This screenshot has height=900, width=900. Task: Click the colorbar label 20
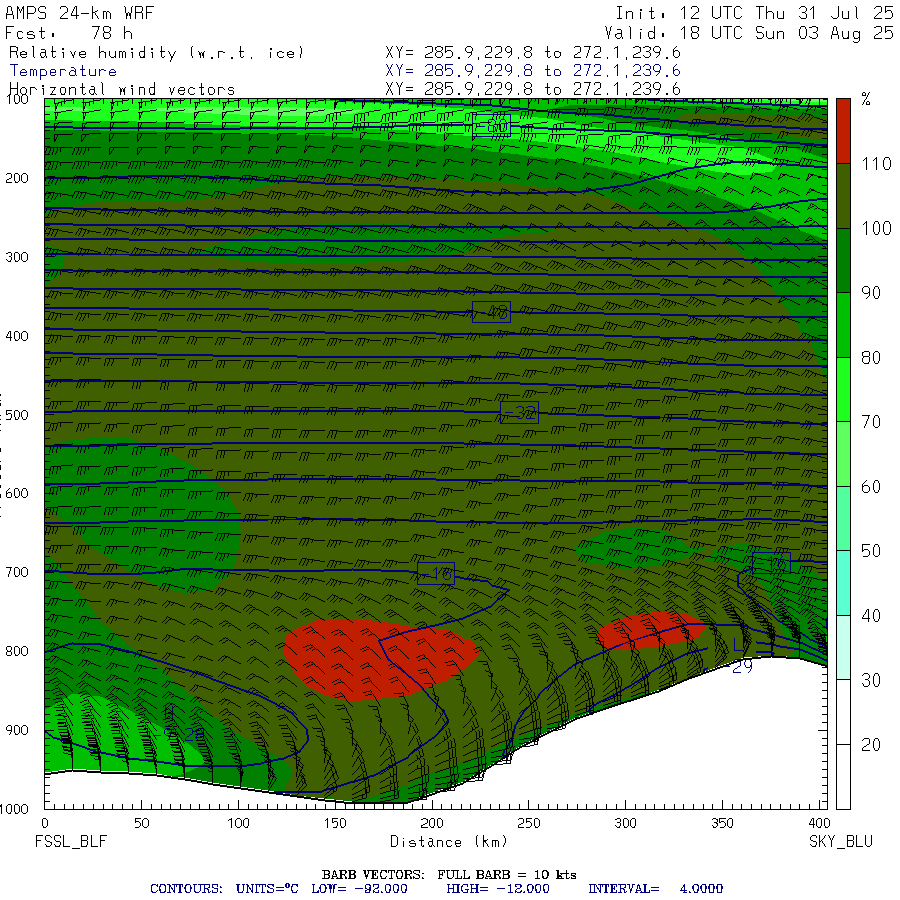[871, 745]
